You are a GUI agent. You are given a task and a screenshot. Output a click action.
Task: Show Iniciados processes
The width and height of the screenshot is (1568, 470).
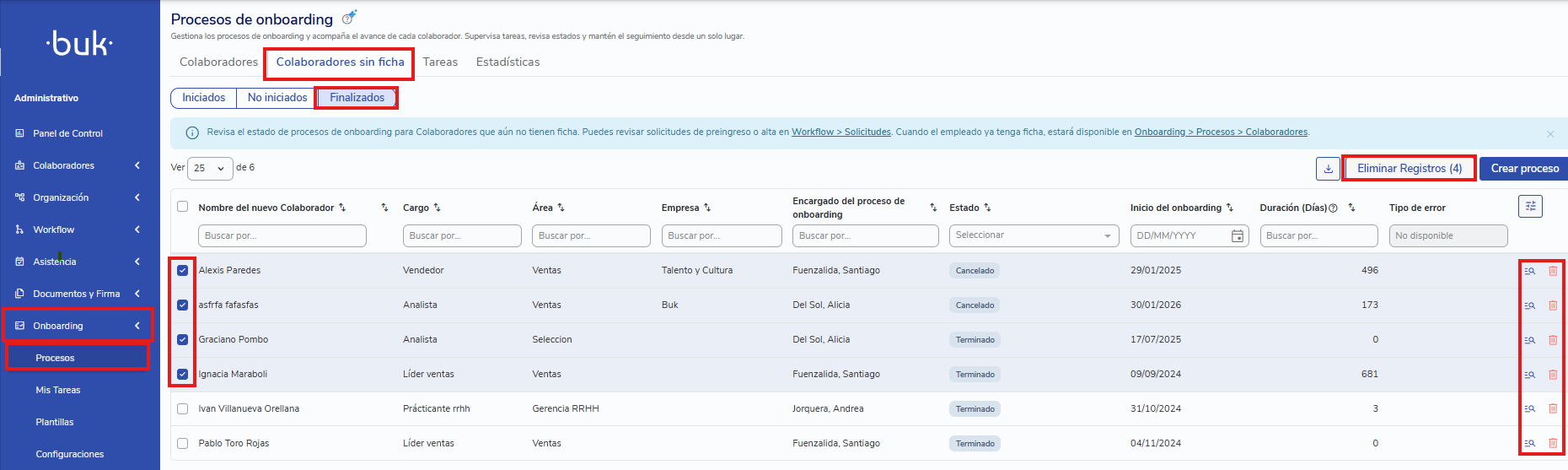click(204, 98)
